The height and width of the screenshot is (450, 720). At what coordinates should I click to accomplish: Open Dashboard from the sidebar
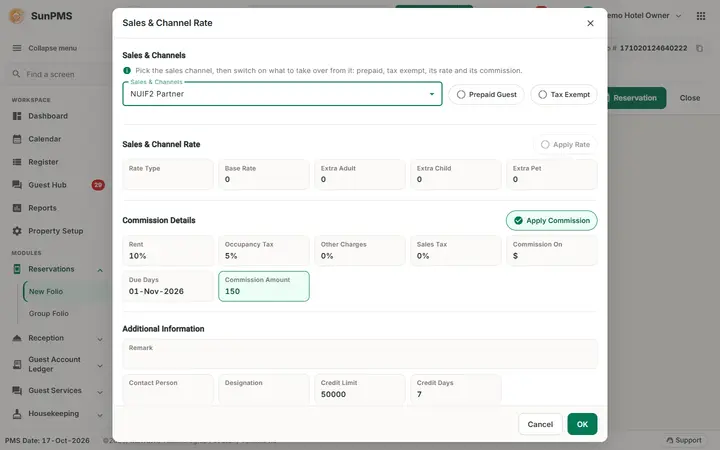[x=48, y=116]
